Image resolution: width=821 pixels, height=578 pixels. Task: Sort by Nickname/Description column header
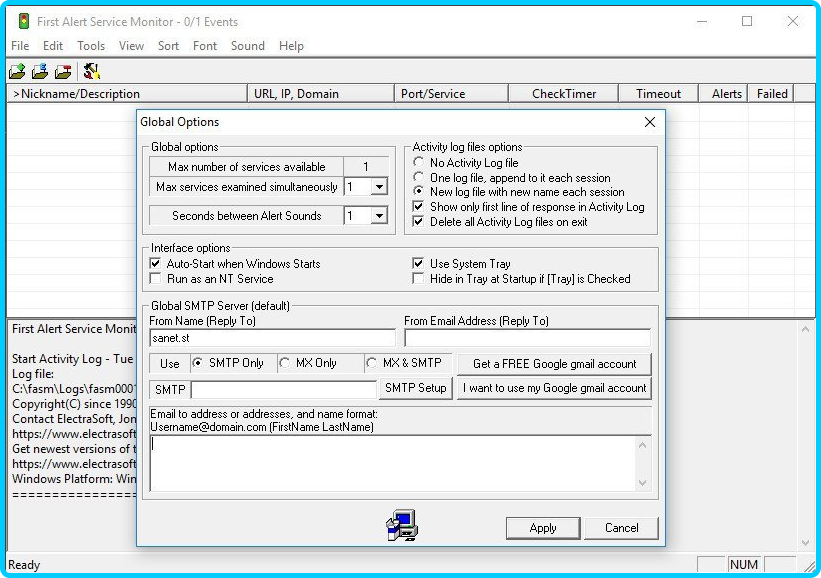point(127,94)
